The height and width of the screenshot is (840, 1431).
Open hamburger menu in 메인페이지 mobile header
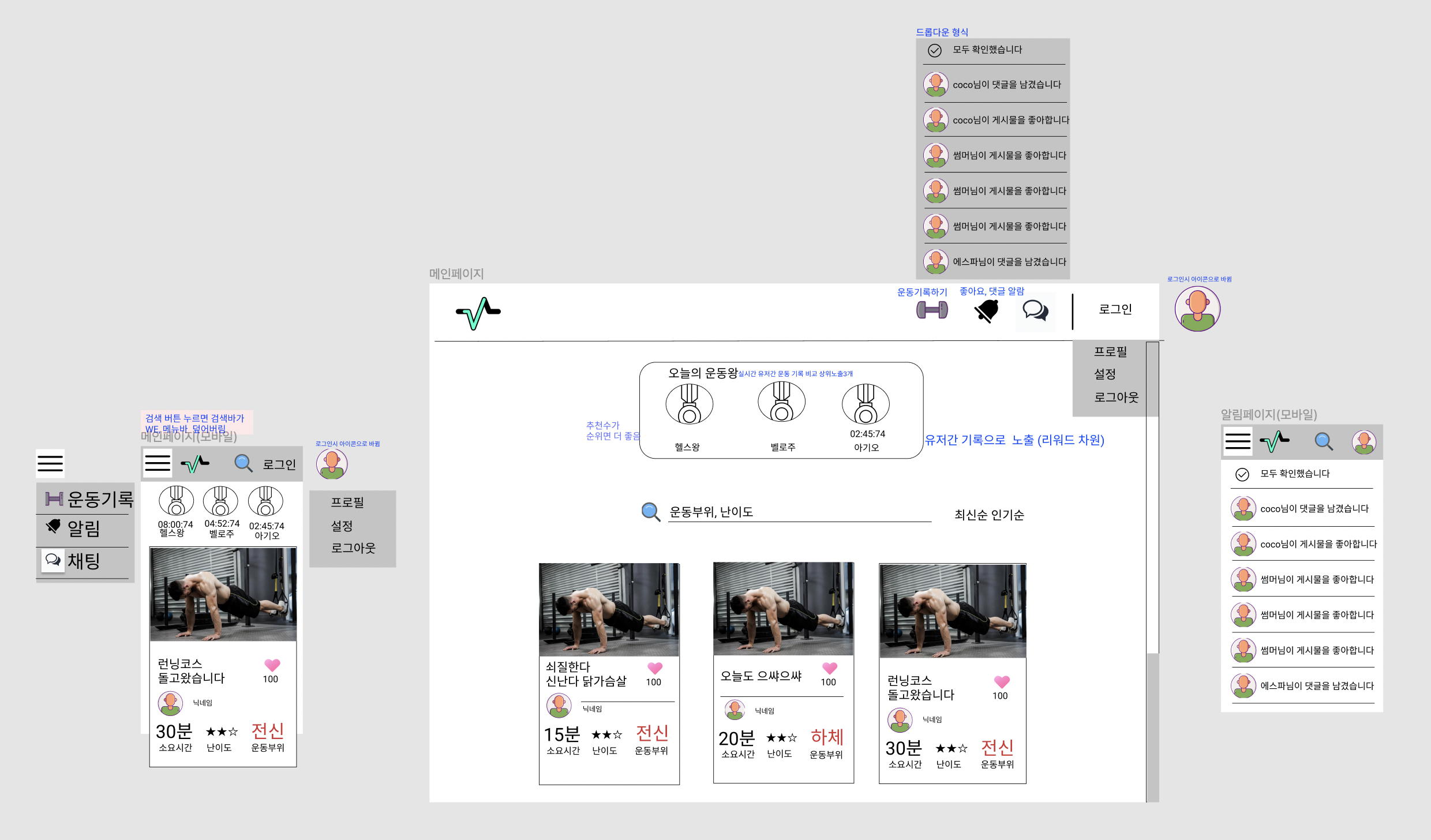pos(158,463)
